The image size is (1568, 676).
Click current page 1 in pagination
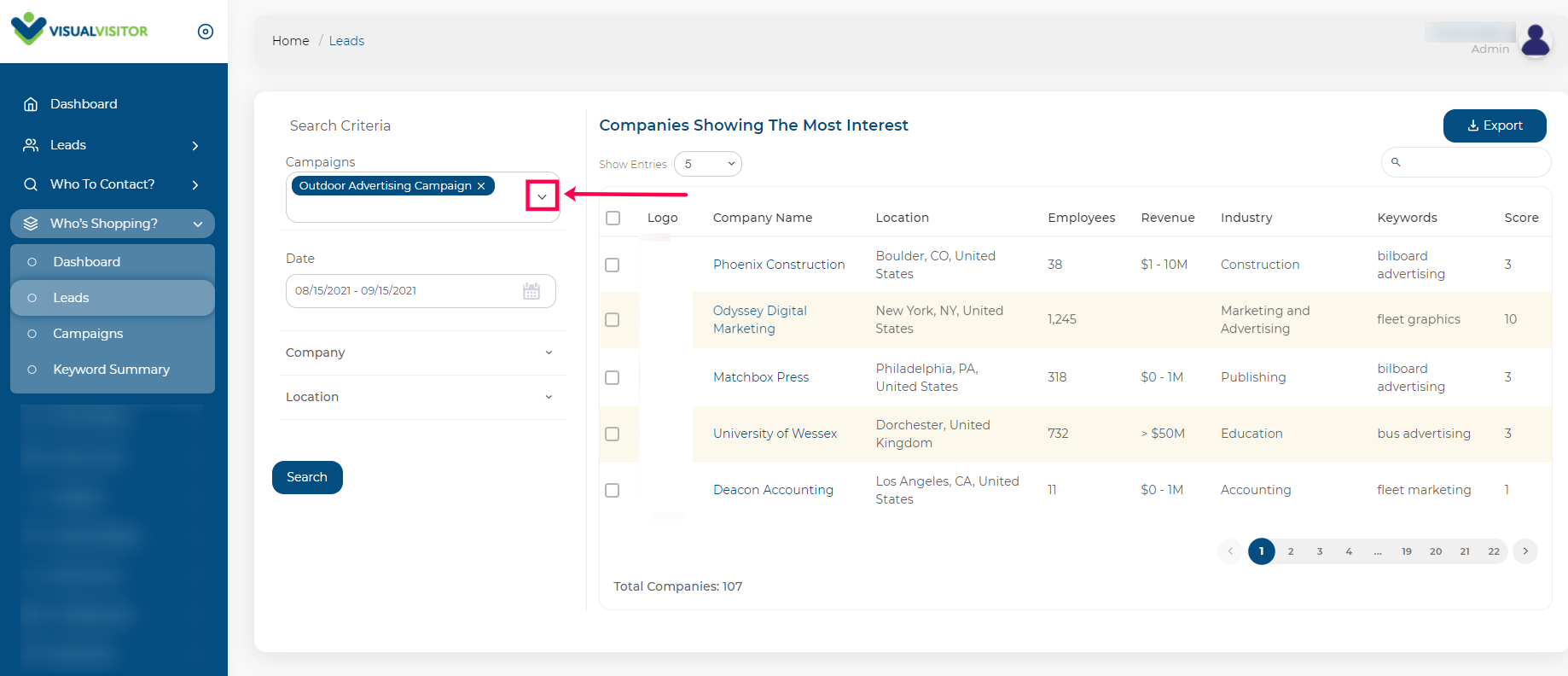[1262, 551]
